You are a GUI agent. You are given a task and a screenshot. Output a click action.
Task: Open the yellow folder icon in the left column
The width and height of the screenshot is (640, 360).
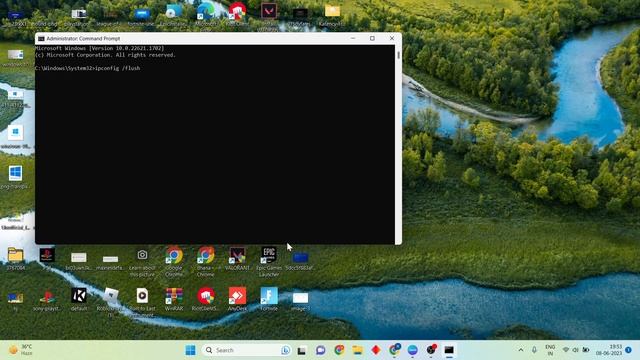point(16,255)
